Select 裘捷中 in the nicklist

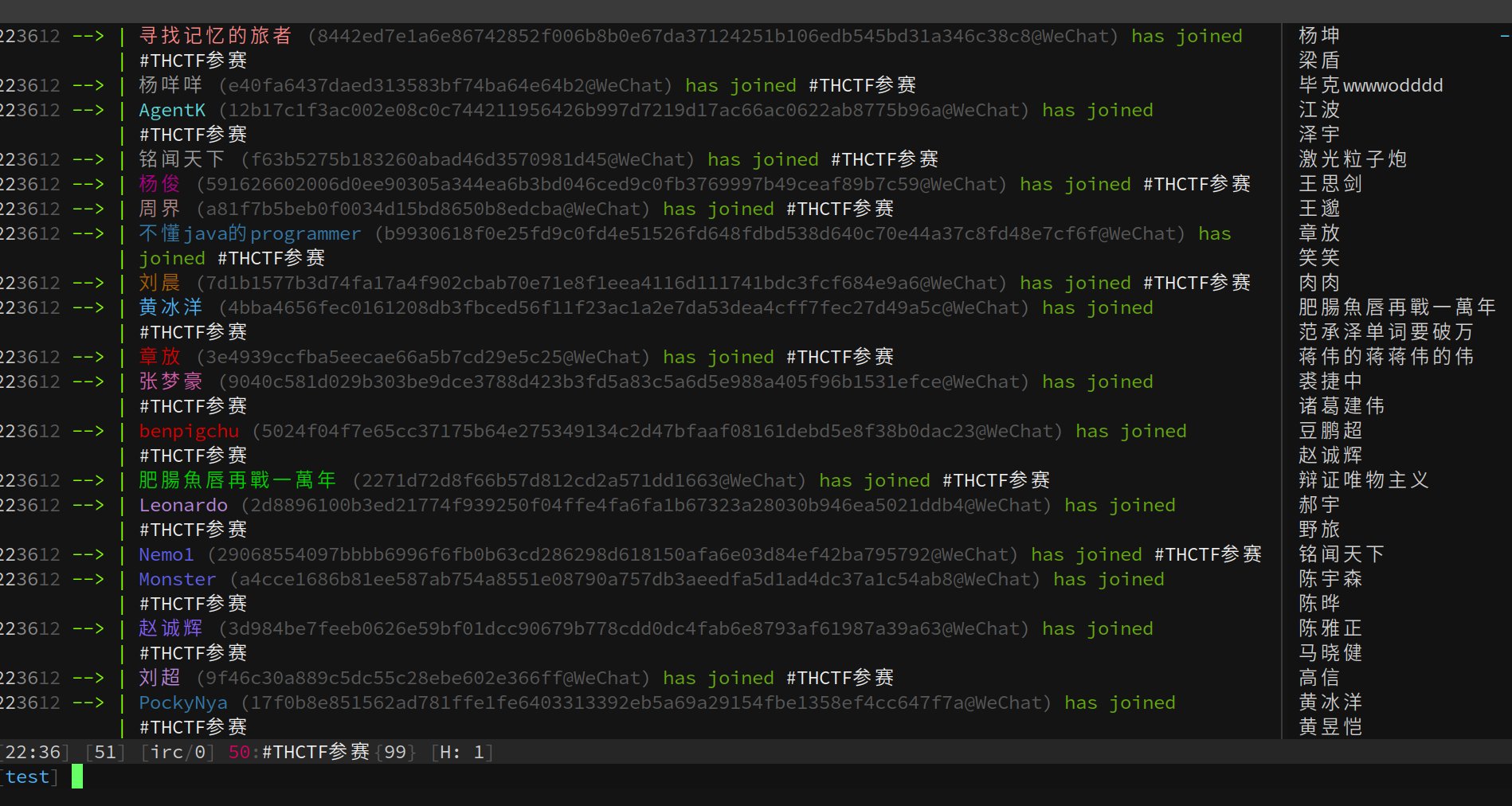click(1330, 381)
